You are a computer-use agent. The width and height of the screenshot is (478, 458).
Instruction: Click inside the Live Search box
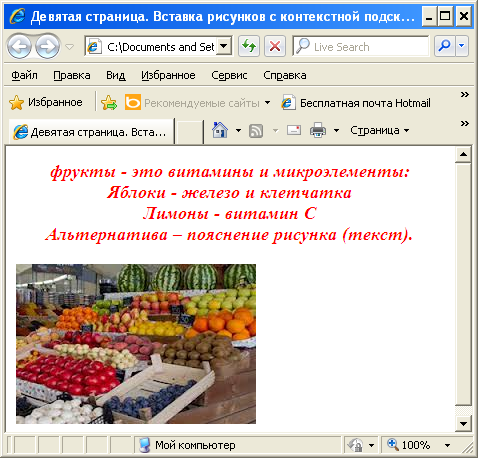click(x=361, y=46)
